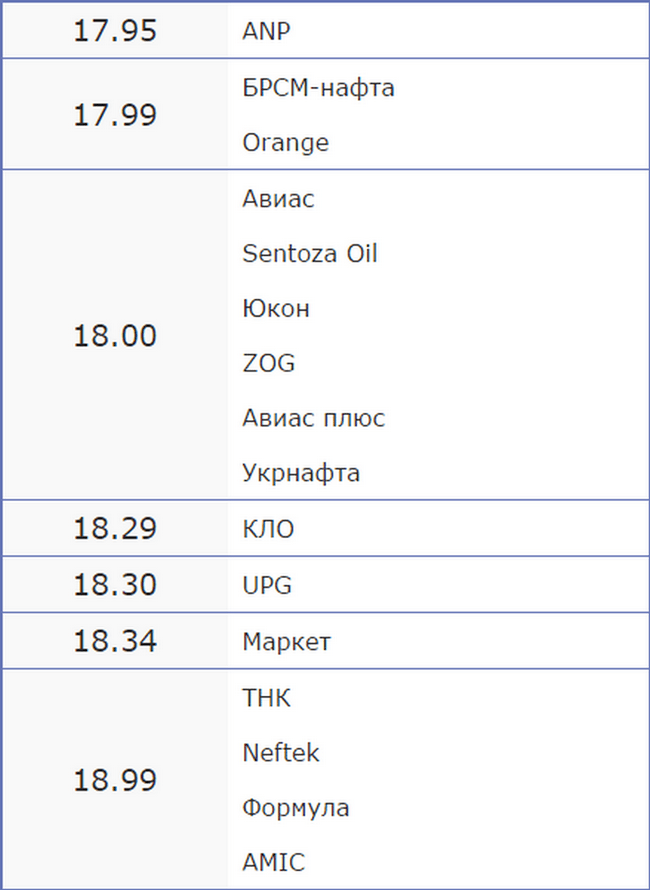Select the 18.99 price cell
Screen dimensions: 650x890
pyautogui.click(x=115, y=780)
